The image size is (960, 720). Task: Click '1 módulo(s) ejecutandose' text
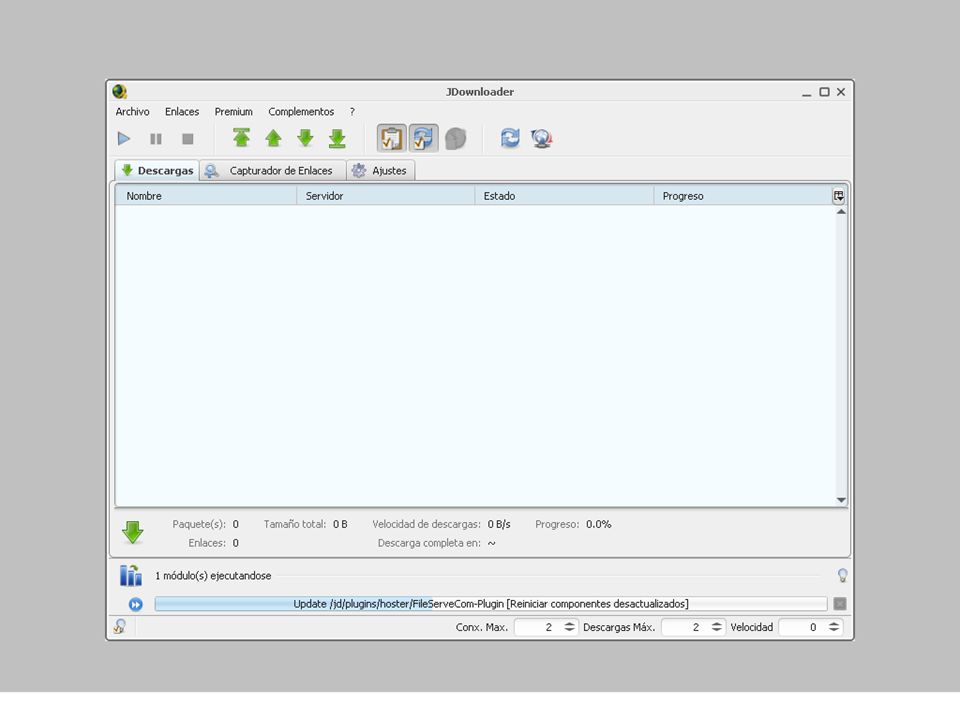[213, 576]
